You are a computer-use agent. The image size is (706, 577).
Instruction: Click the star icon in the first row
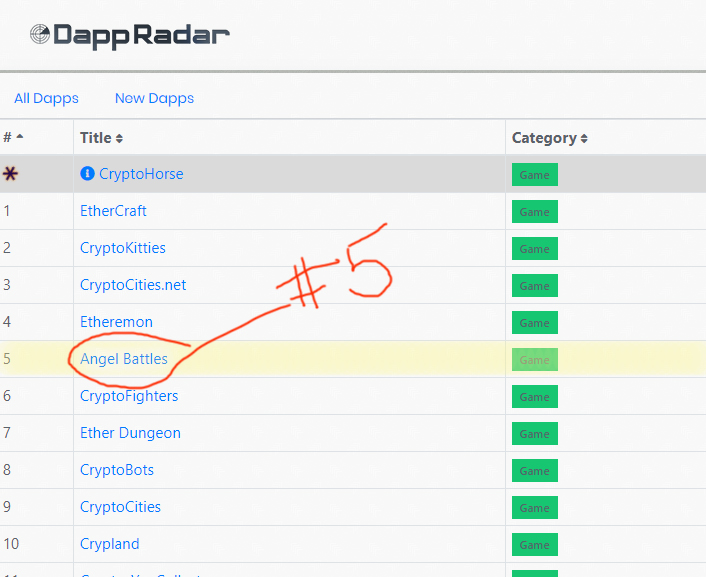10,174
